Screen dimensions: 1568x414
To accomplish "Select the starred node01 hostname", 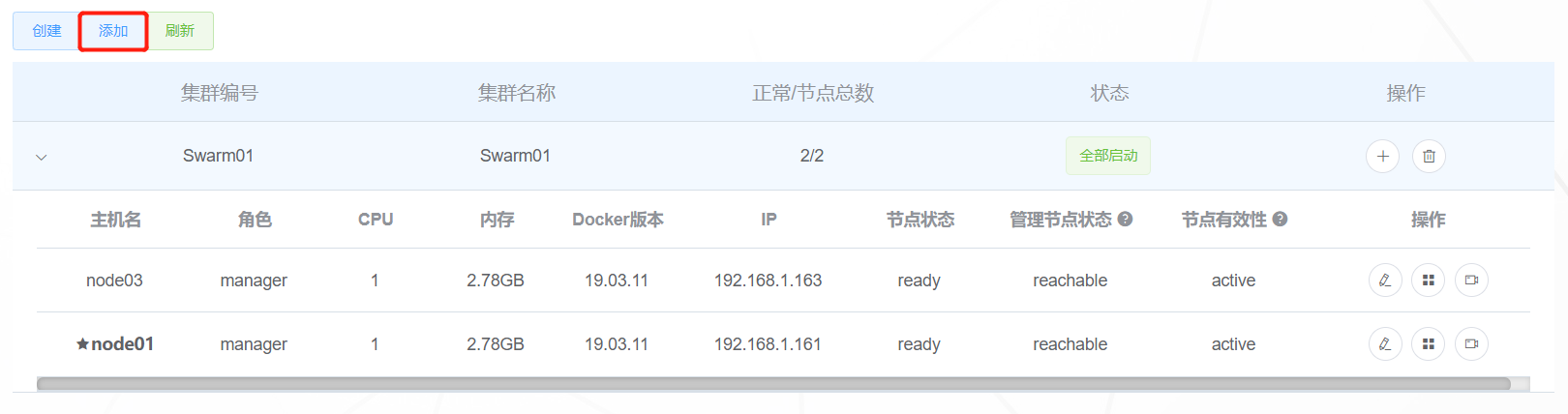I will pos(114,344).
